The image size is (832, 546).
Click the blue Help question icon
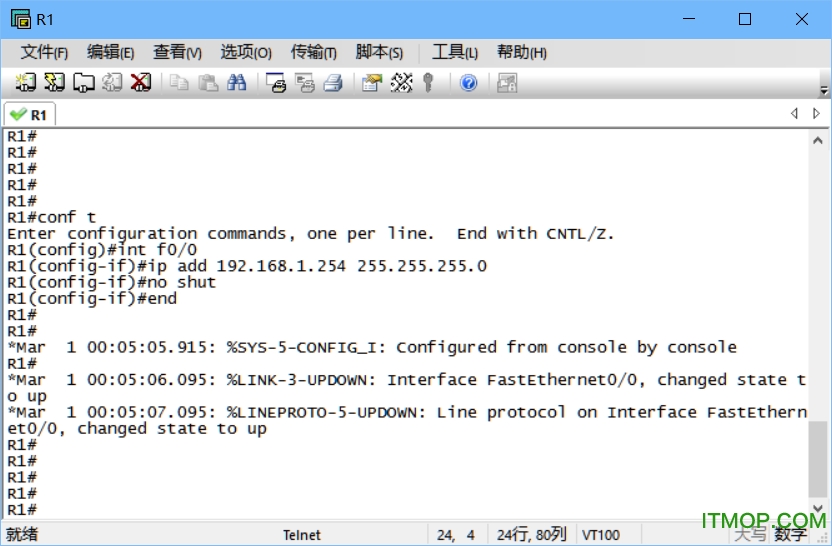click(468, 83)
